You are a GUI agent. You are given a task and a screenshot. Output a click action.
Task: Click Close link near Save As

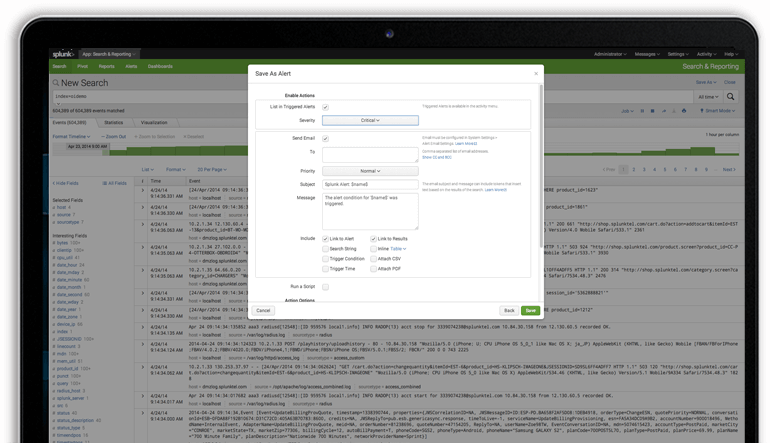[730, 83]
